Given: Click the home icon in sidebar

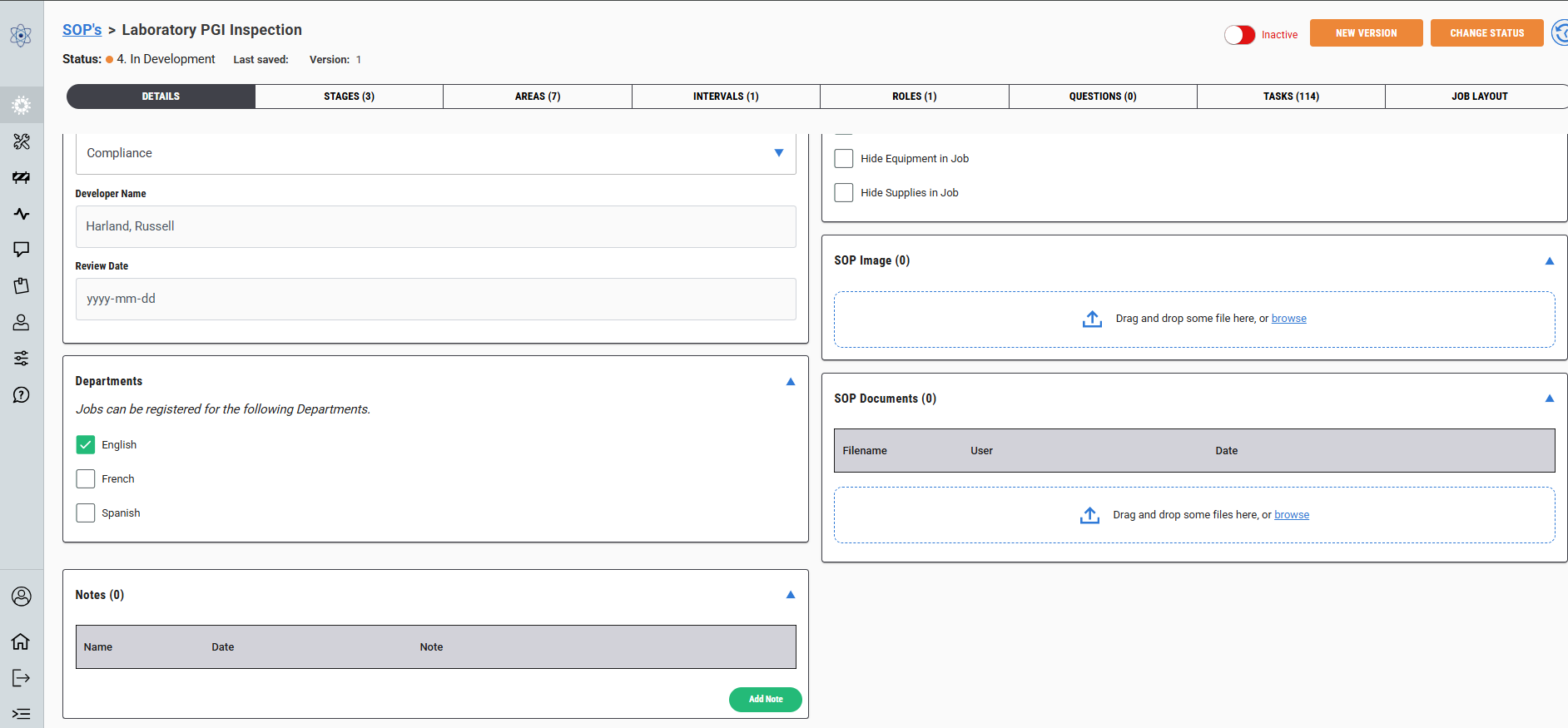Looking at the screenshot, I should pyautogui.click(x=21, y=641).
